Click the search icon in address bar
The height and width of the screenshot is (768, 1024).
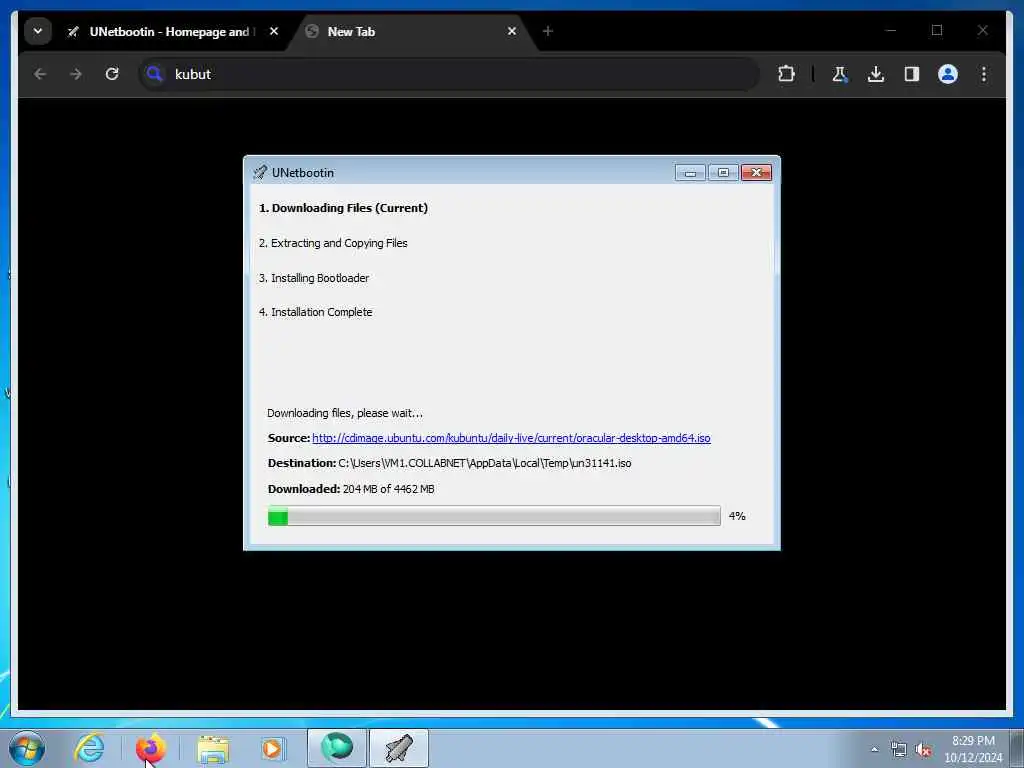pyautogui.click(x=155, y=74)
